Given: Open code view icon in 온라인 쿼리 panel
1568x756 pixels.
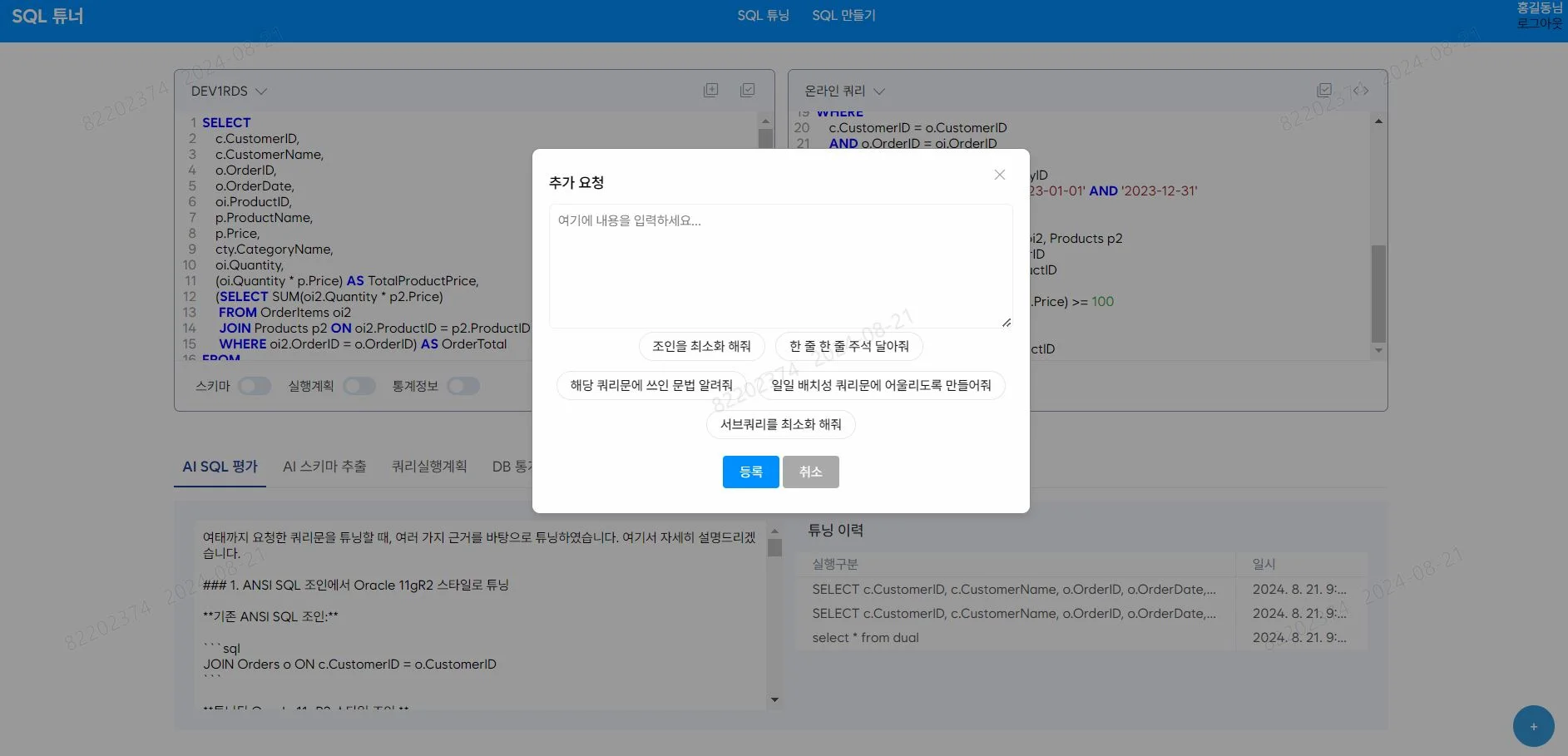Looking at the screenshot, I should (1362, 90).
